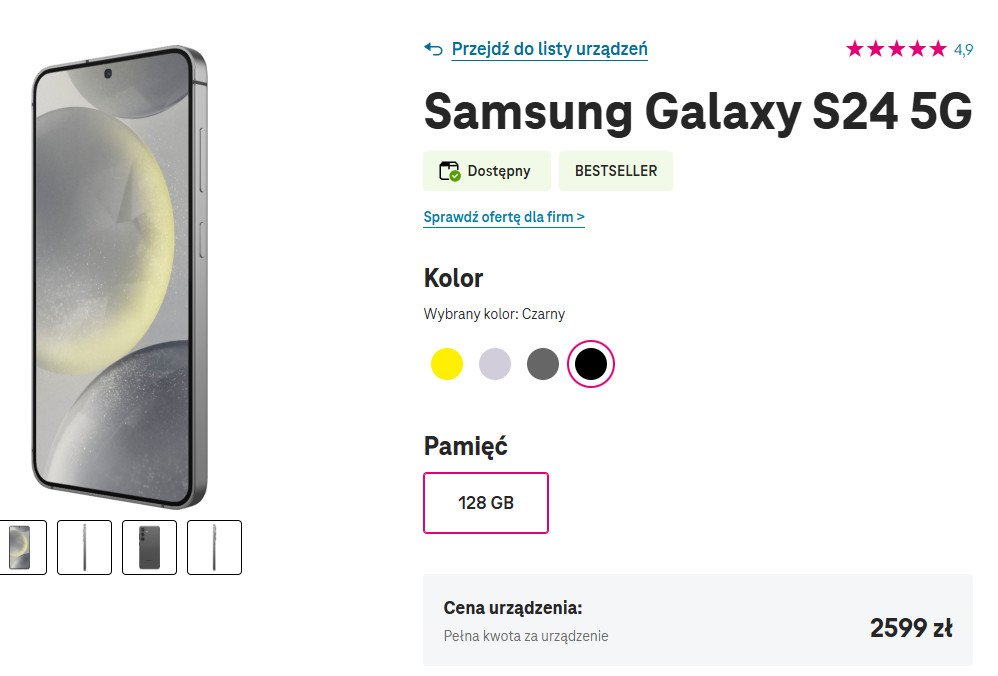
Task: Select the 128 GB memory option
Action: point(486,503)
